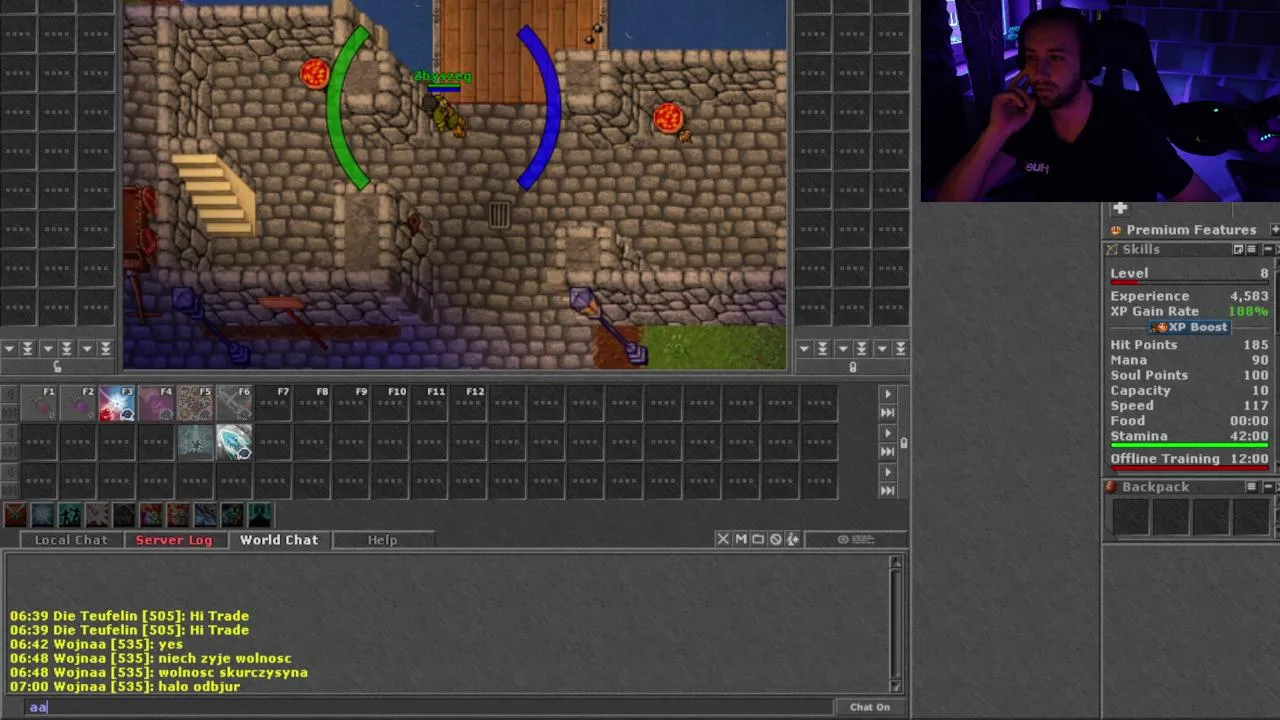Toggle the M server messages chat icon
Viewport: 1280px width, 720px height.
pyautogui.click(x=741, y=539)
